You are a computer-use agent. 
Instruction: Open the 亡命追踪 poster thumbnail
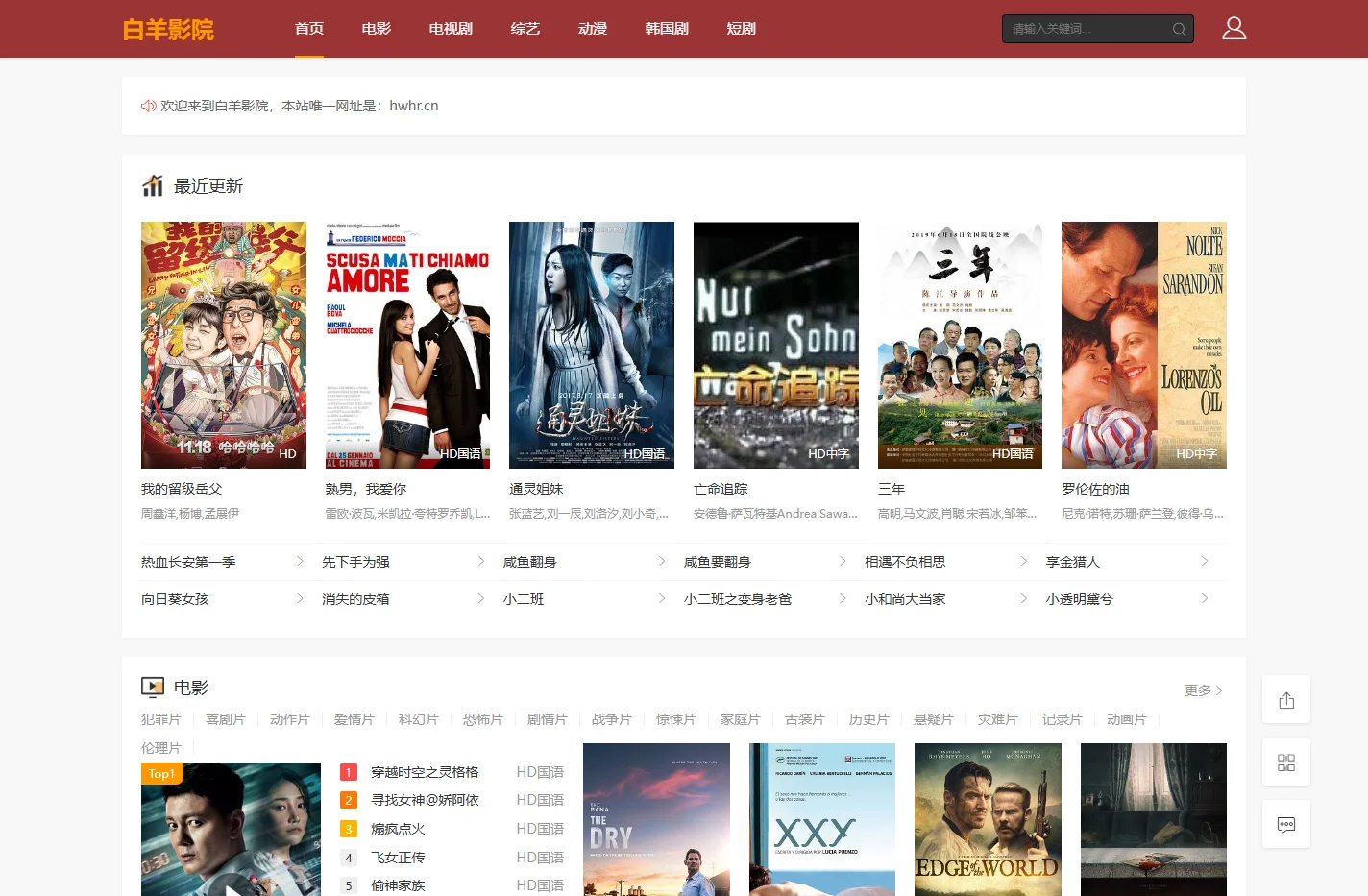click(x=776, y=345)
